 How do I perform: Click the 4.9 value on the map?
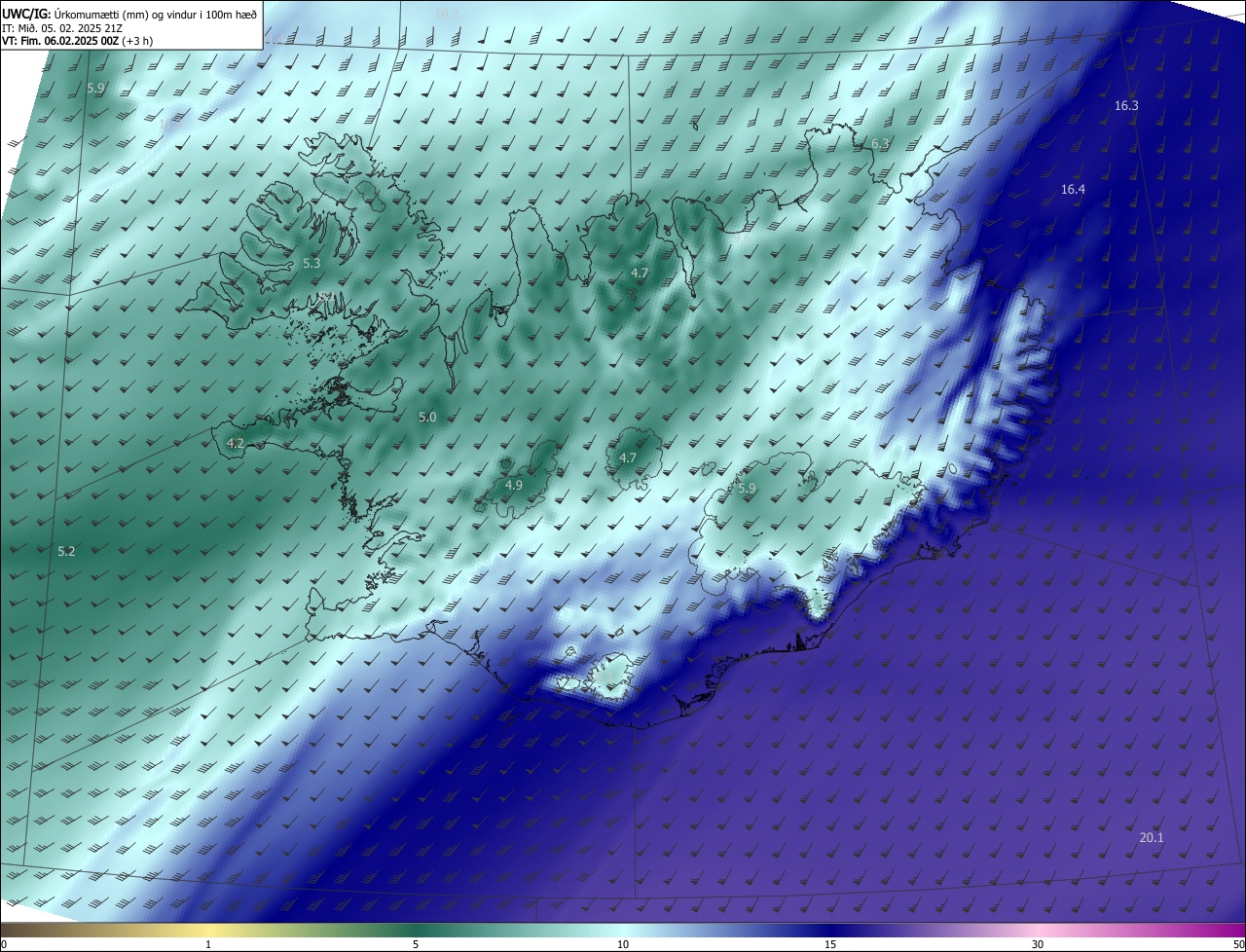coord(514,485)
